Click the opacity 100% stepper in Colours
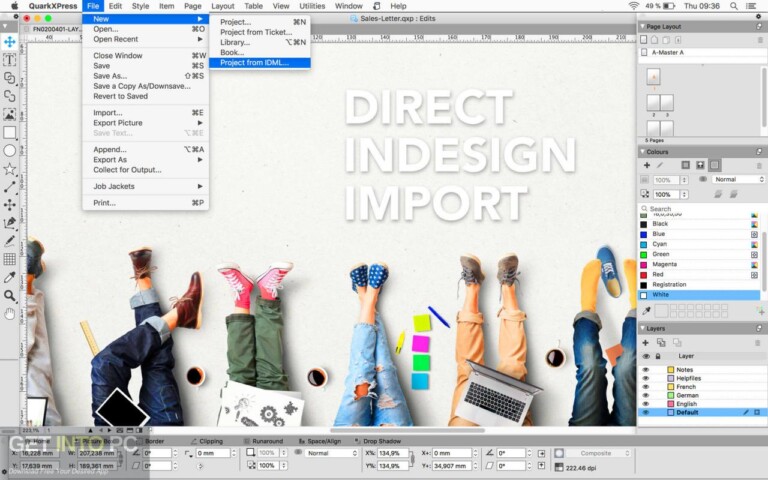 coord(685,194)
